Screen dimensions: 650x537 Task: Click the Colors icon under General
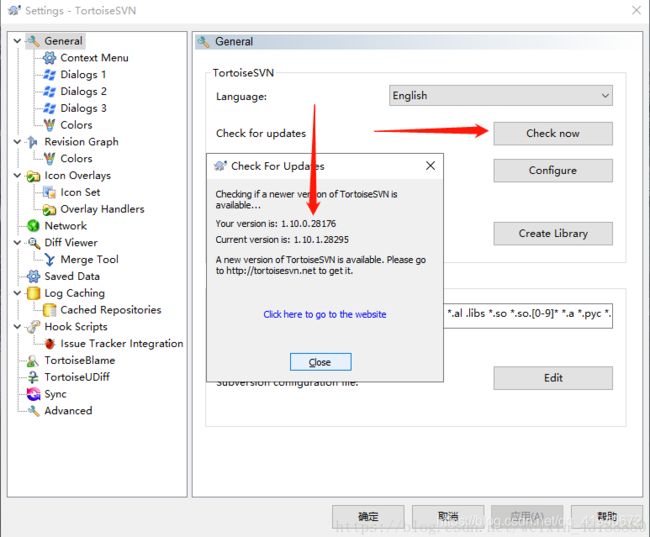pos(49,125)
